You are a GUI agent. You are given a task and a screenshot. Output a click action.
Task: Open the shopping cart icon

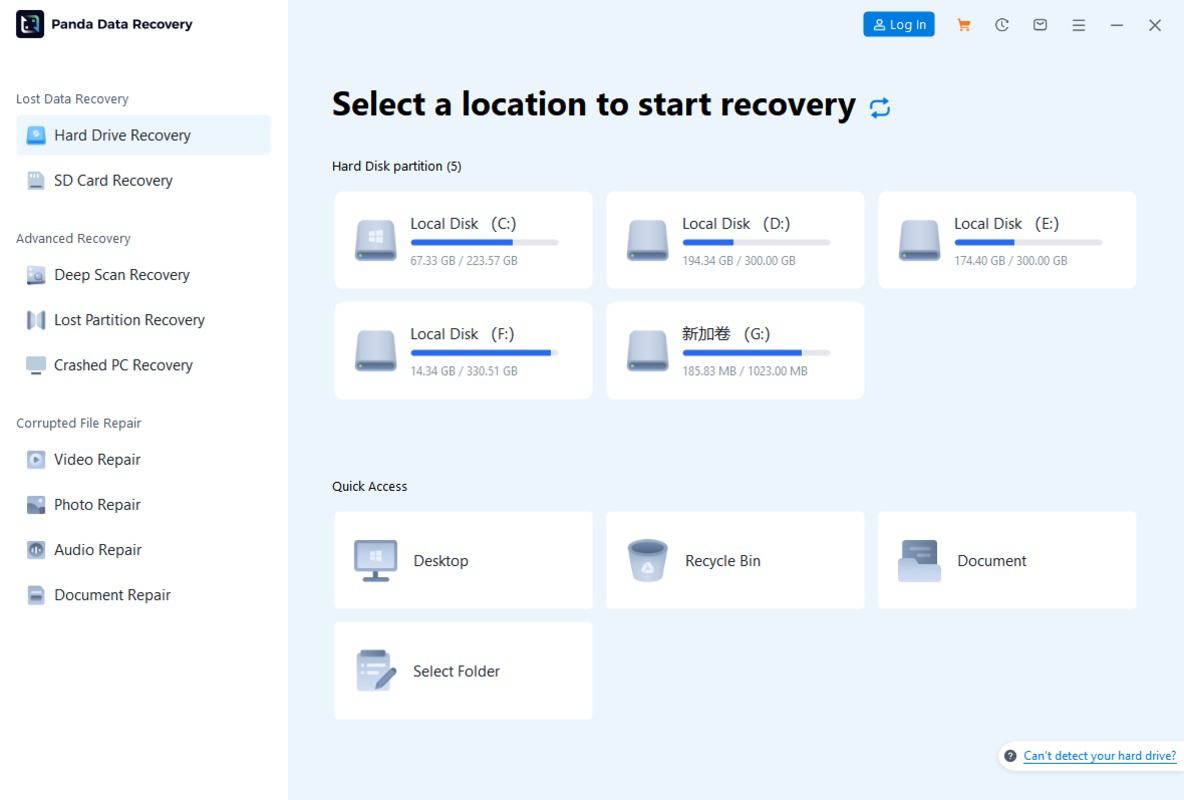click(964, 25)
